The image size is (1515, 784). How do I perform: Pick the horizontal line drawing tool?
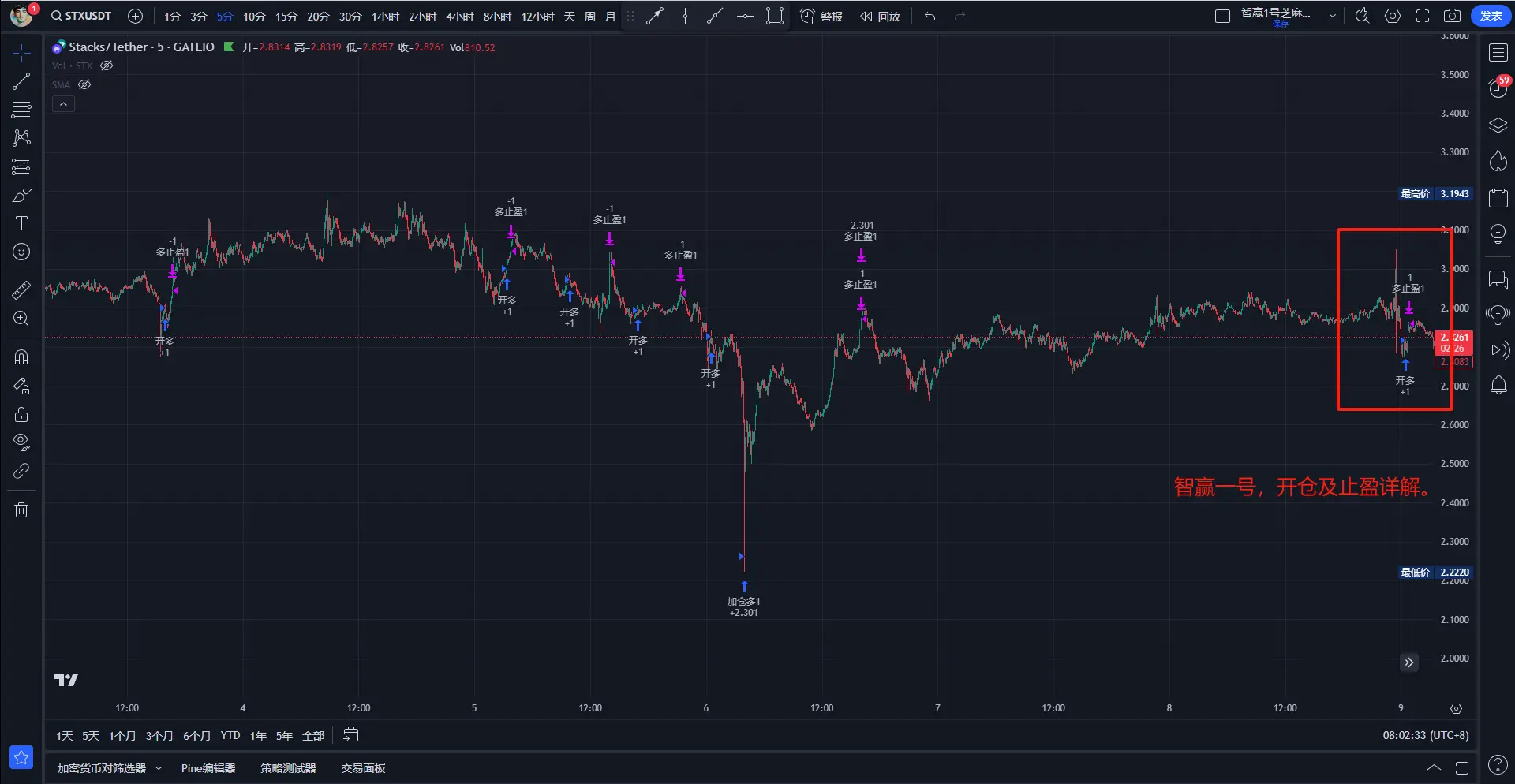745,16
